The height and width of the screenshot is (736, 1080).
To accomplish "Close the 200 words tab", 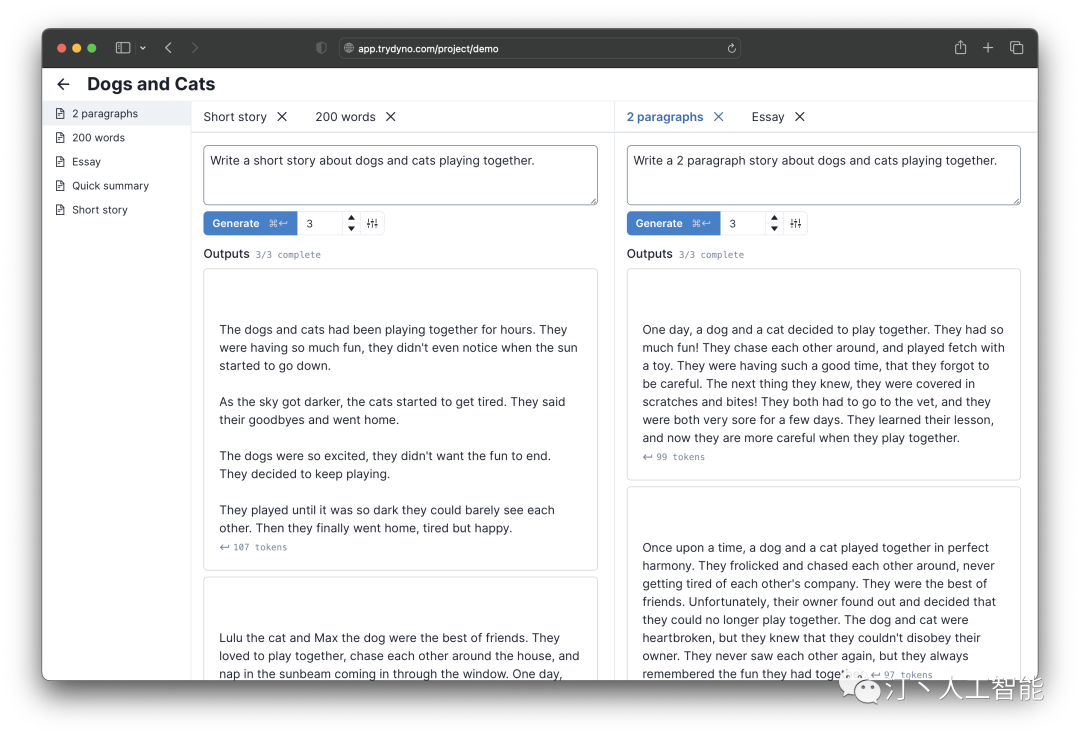I will click(391, 117).
